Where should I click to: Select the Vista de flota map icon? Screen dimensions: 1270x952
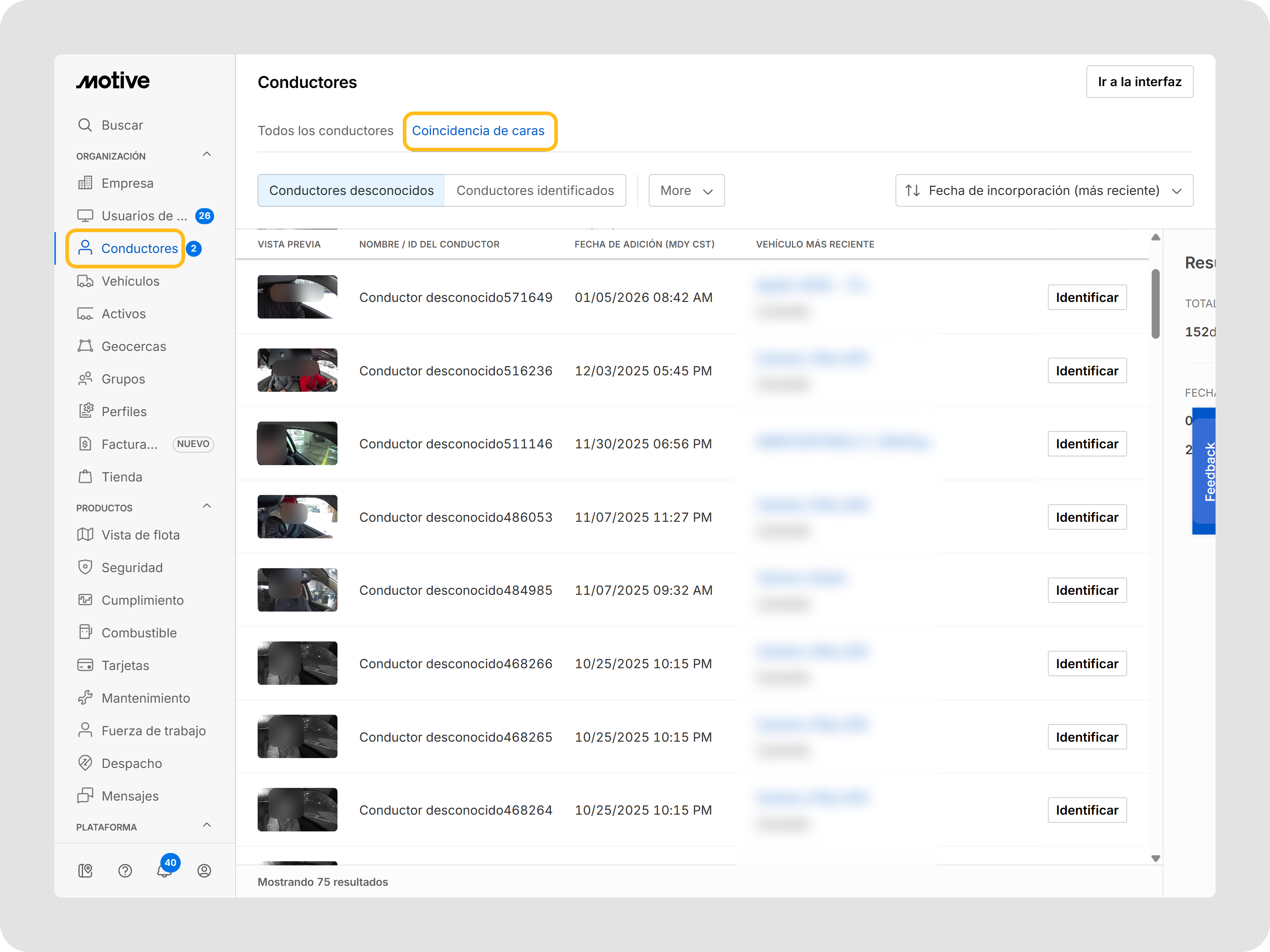coord(85,534)
